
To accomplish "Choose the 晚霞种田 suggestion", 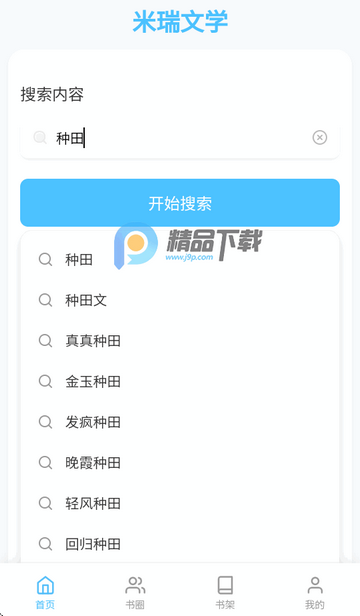I will [180, 463].
